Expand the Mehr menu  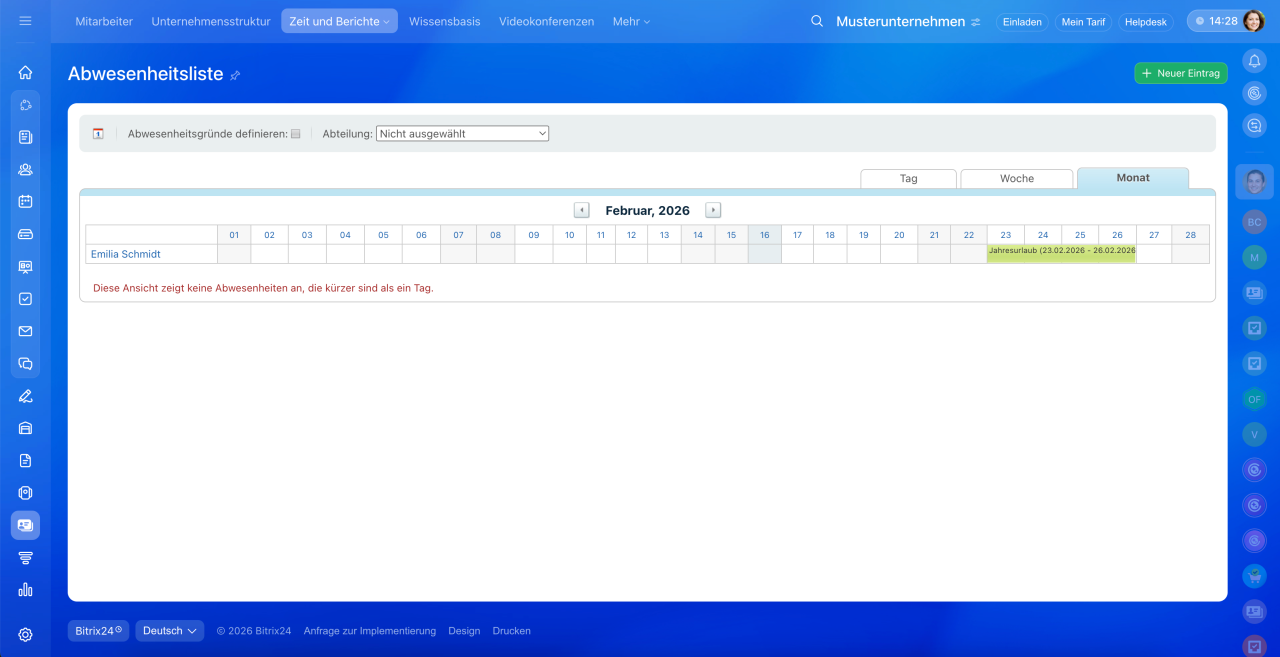click(x=631, y=21)
